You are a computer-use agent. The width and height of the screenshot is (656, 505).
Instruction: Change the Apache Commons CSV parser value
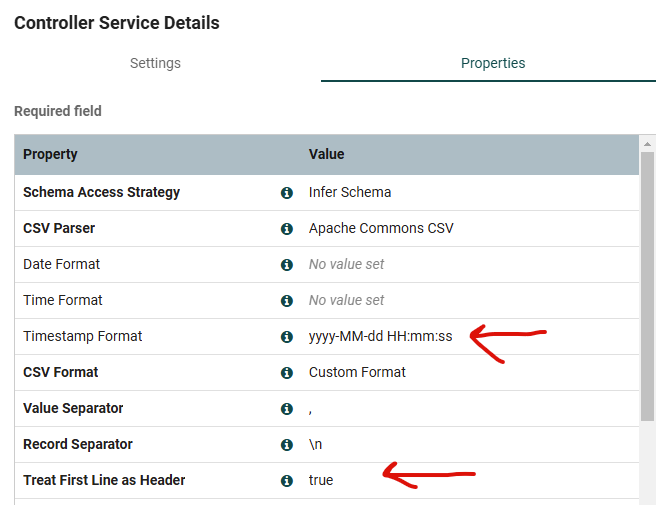pos(381,228)
